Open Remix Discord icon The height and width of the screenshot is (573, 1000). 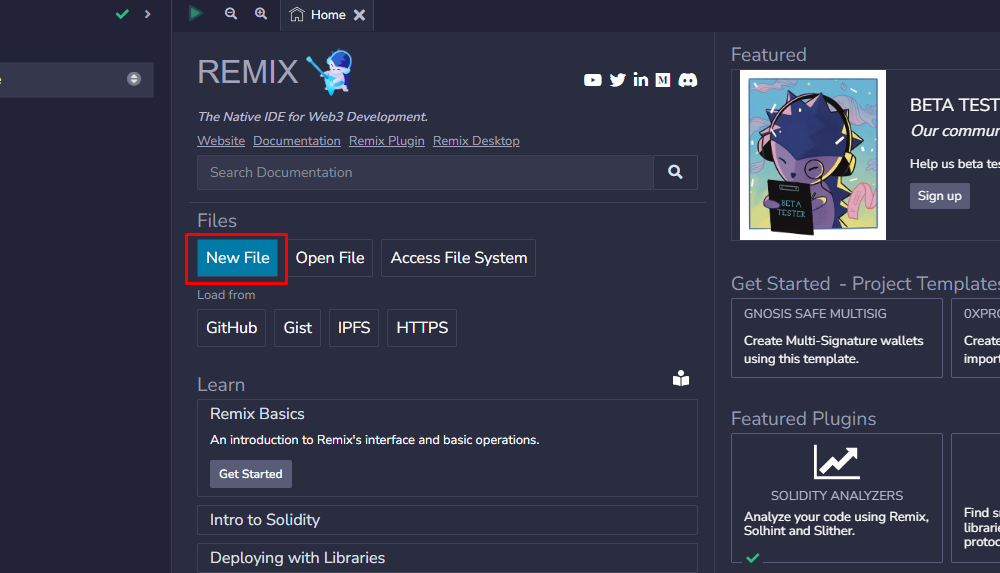coord(688,80)
